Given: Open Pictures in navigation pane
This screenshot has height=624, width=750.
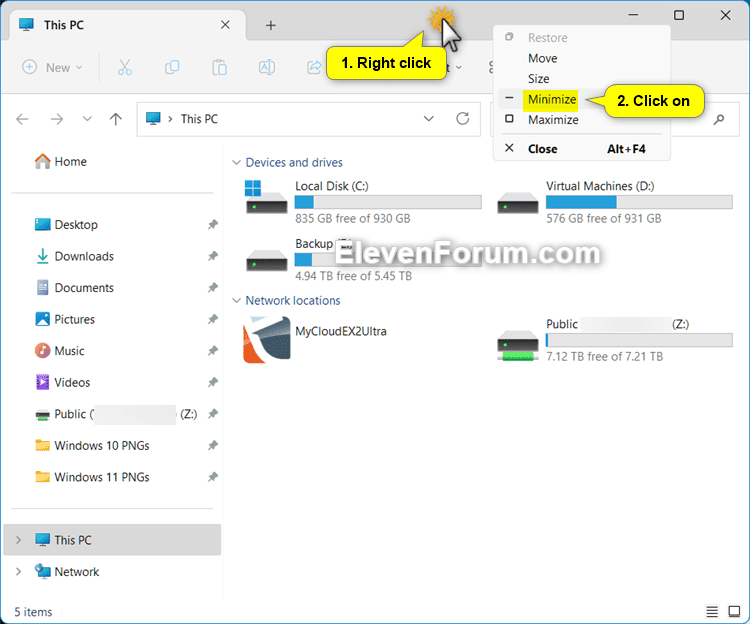Looking at the screenshot, I should point(65,319).
